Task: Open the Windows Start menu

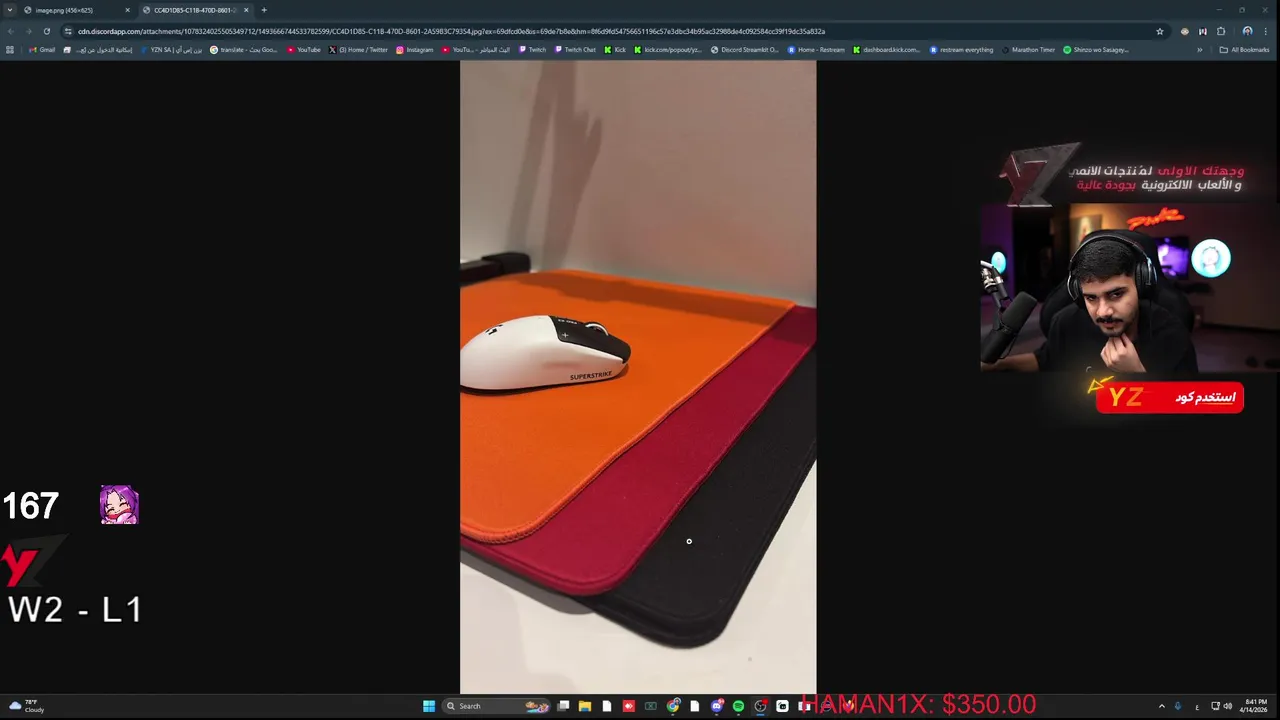Action: tap(429, 706)
